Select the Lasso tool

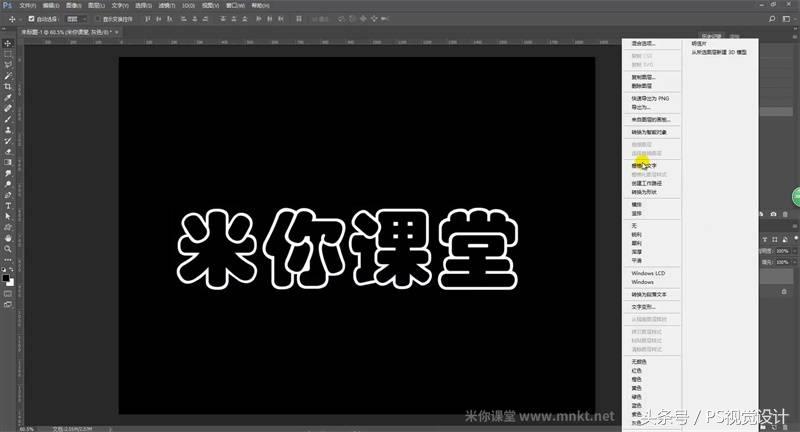coord(8,65)
